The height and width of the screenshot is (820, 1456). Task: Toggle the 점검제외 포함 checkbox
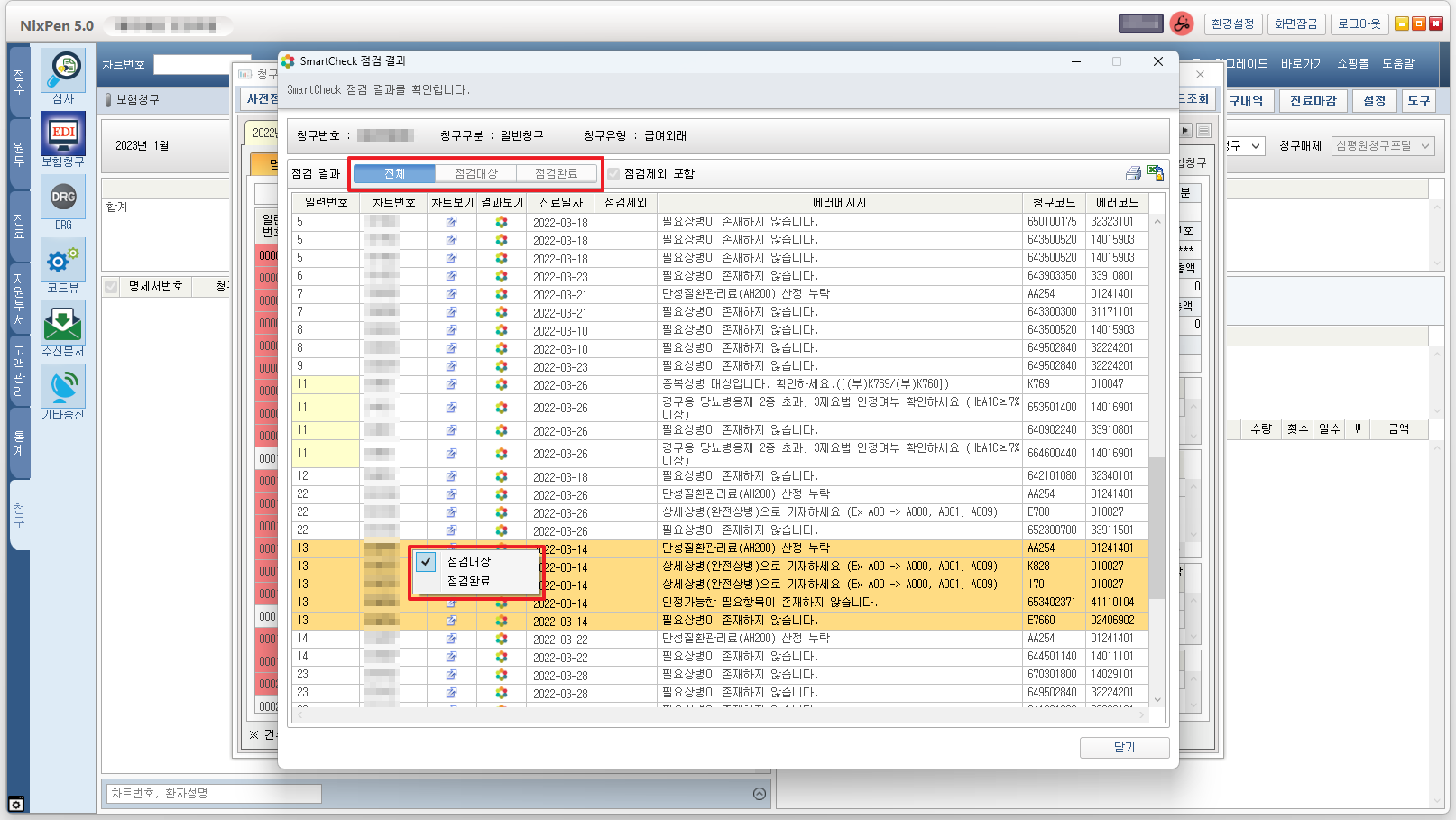pyautogui.click(x=613, y=173)
